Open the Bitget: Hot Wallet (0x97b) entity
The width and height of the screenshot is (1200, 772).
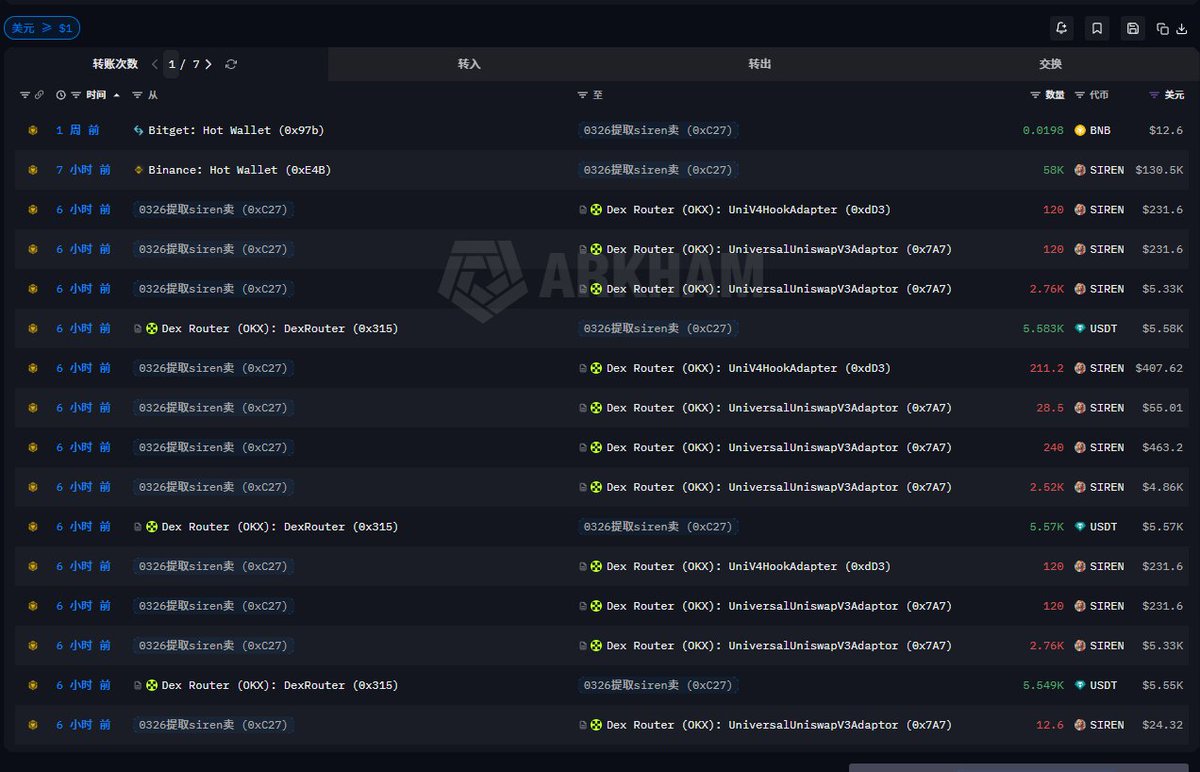point(236,130)
